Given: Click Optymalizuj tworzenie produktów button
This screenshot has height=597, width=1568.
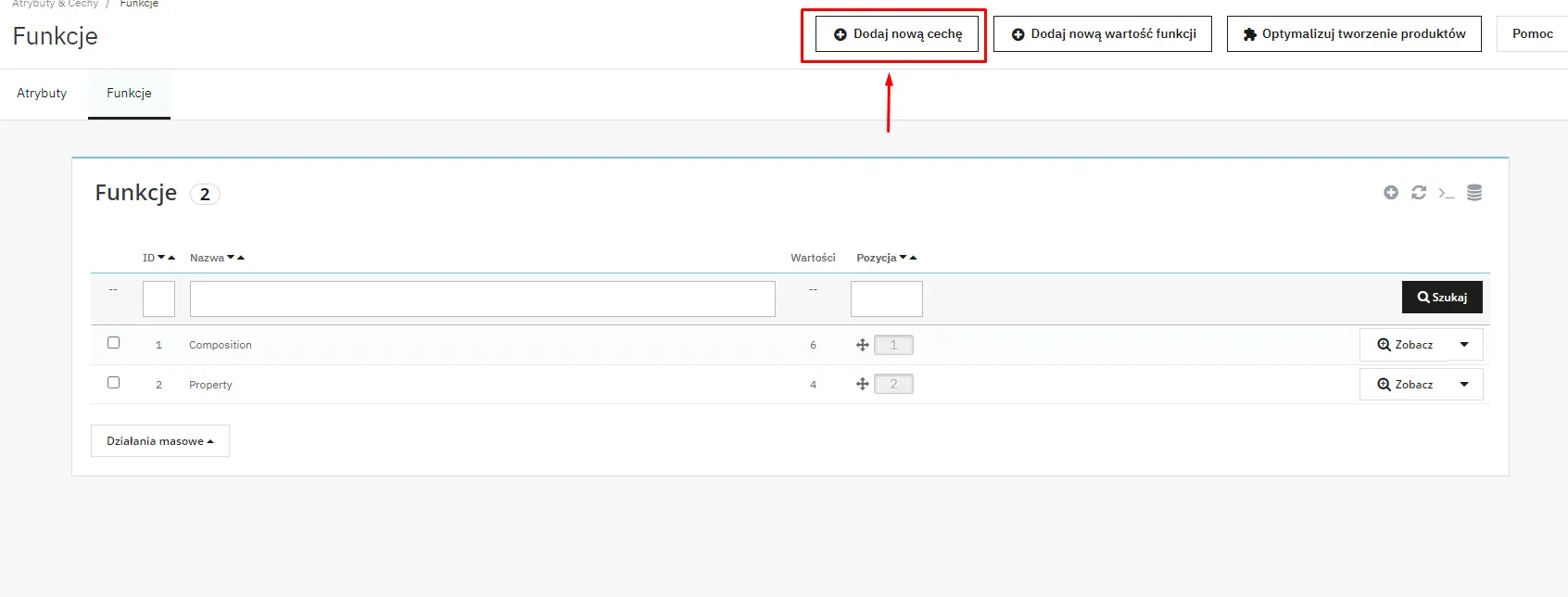Looking at the screenshot, I should pyautogui.click(x=1353, y=34).
